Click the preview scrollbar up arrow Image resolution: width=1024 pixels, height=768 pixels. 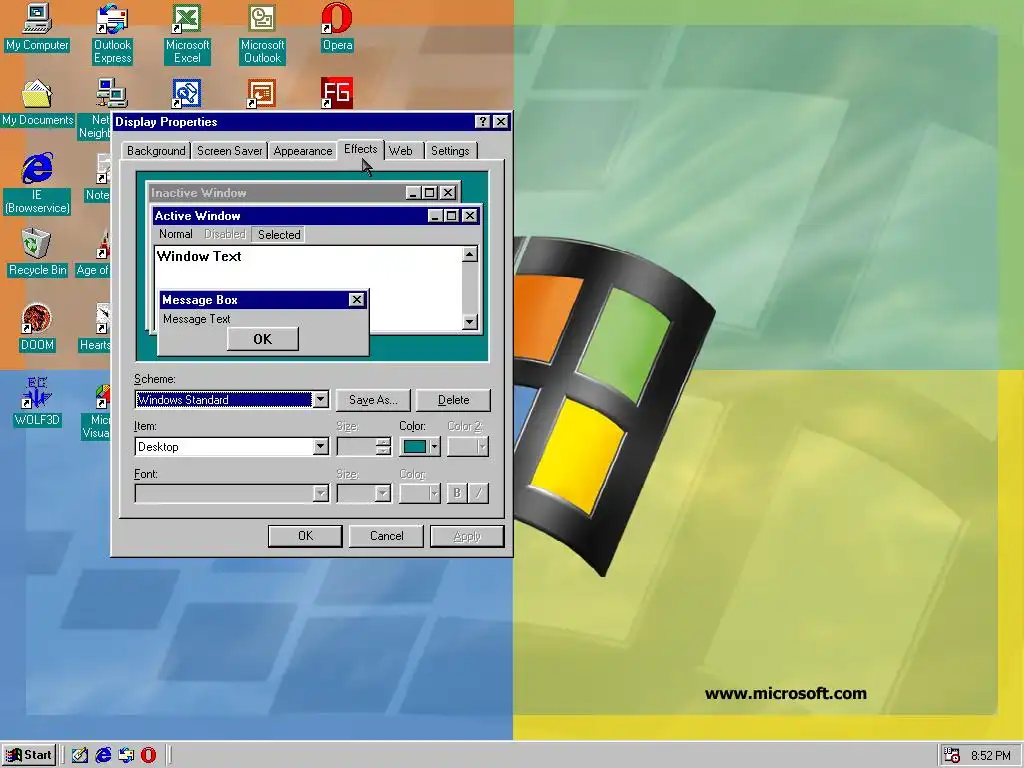coord(470,254)
